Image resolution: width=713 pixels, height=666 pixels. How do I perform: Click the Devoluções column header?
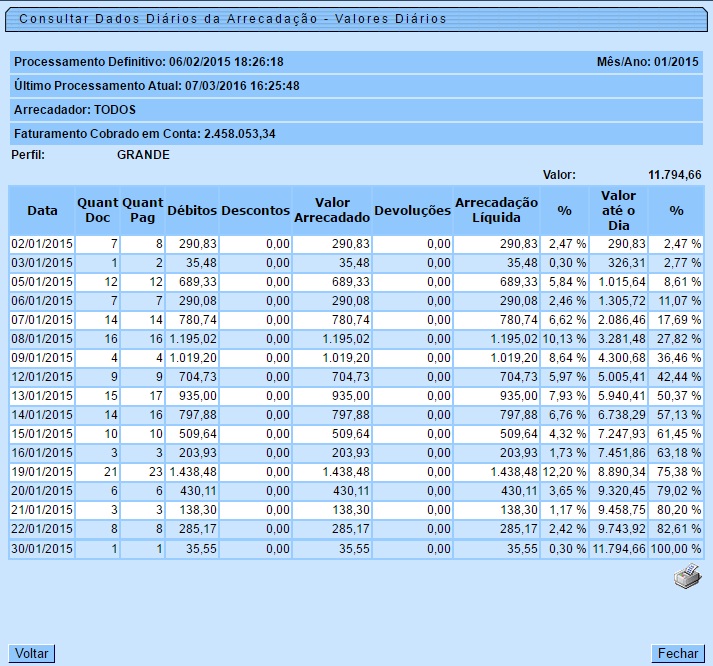point(412,211)
